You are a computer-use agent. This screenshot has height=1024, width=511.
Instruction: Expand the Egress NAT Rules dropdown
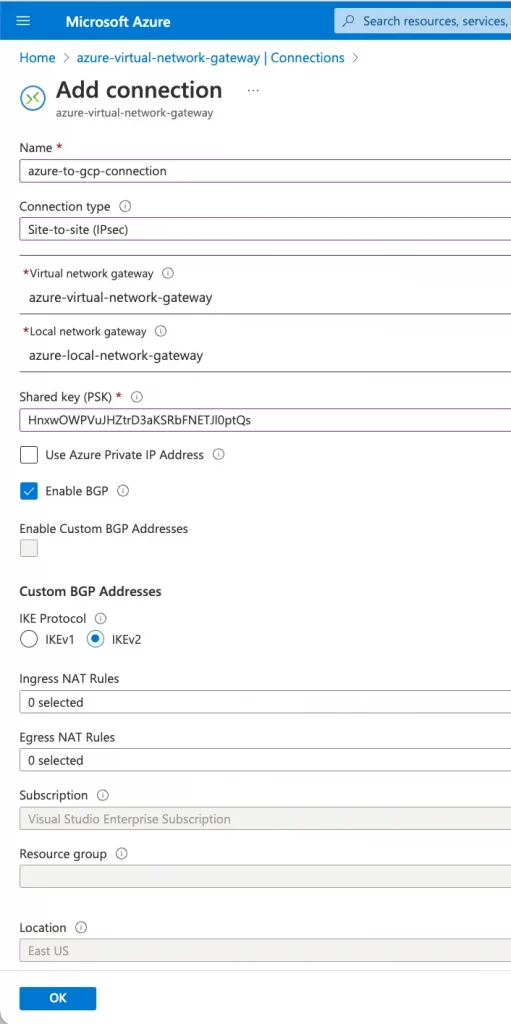265,760
